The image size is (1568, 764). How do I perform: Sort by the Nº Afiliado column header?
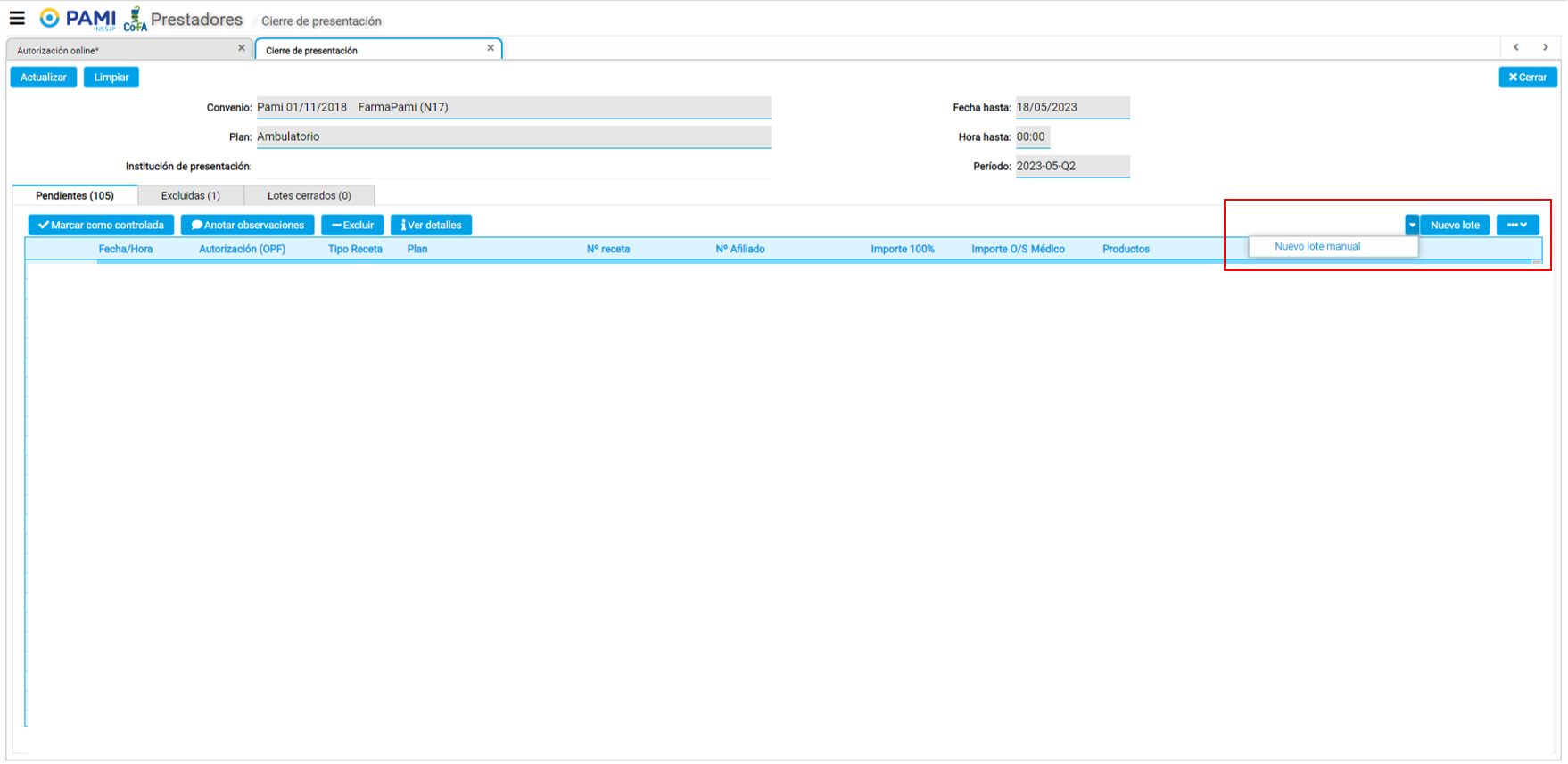coord(740,250)
